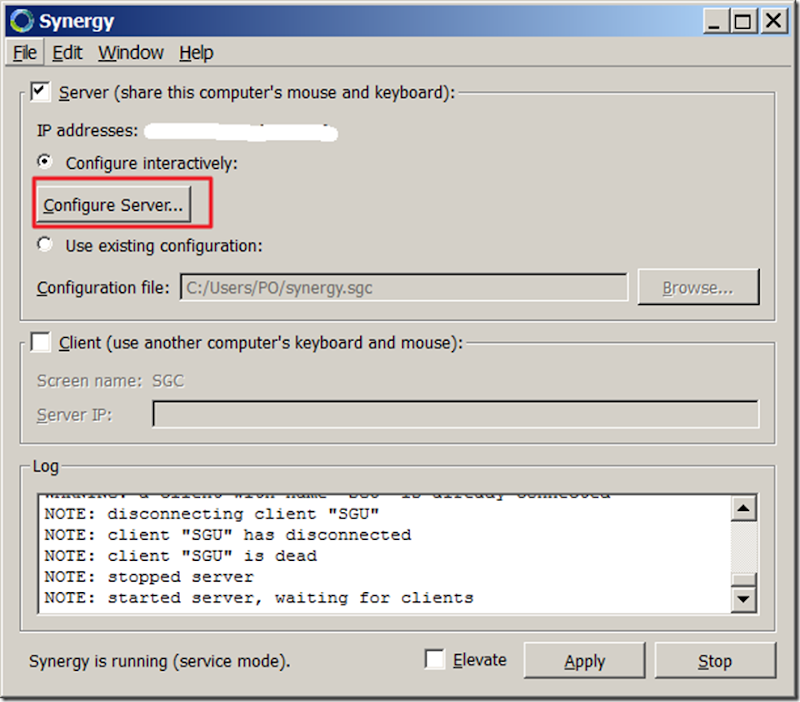Open the Window menu
The width and height of the screenshot is (800, 702).
coord(131,53)
